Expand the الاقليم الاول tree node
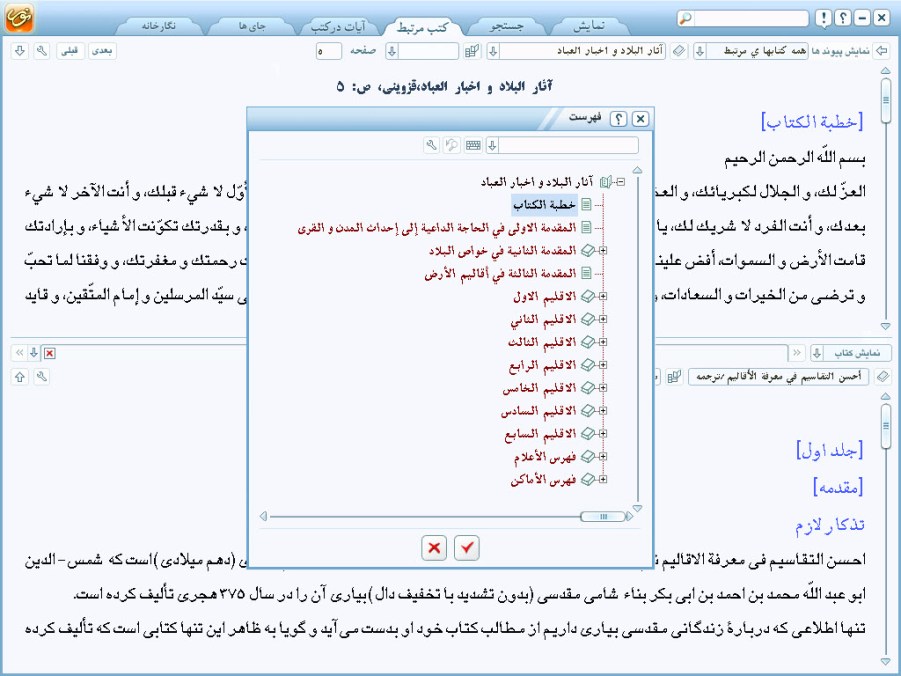Viewport: 901px width, 676px height. click(603, 297)
